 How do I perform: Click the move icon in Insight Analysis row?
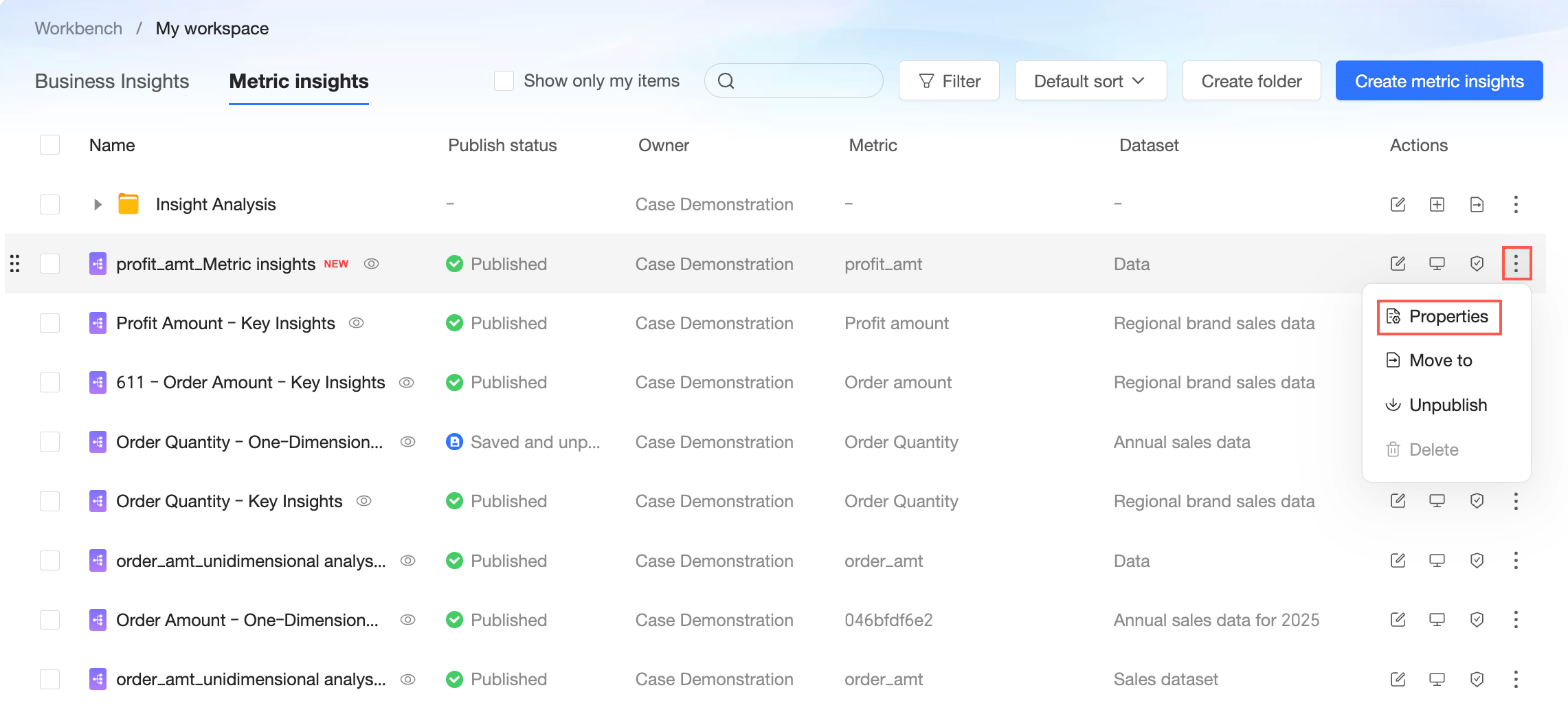click(x=1477, y=204)
